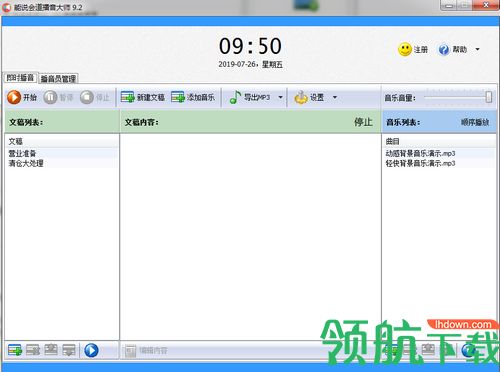Click inside the 文稿内容 script content area
This screenshot has width=500, height=372.
(x=250, y=237)
